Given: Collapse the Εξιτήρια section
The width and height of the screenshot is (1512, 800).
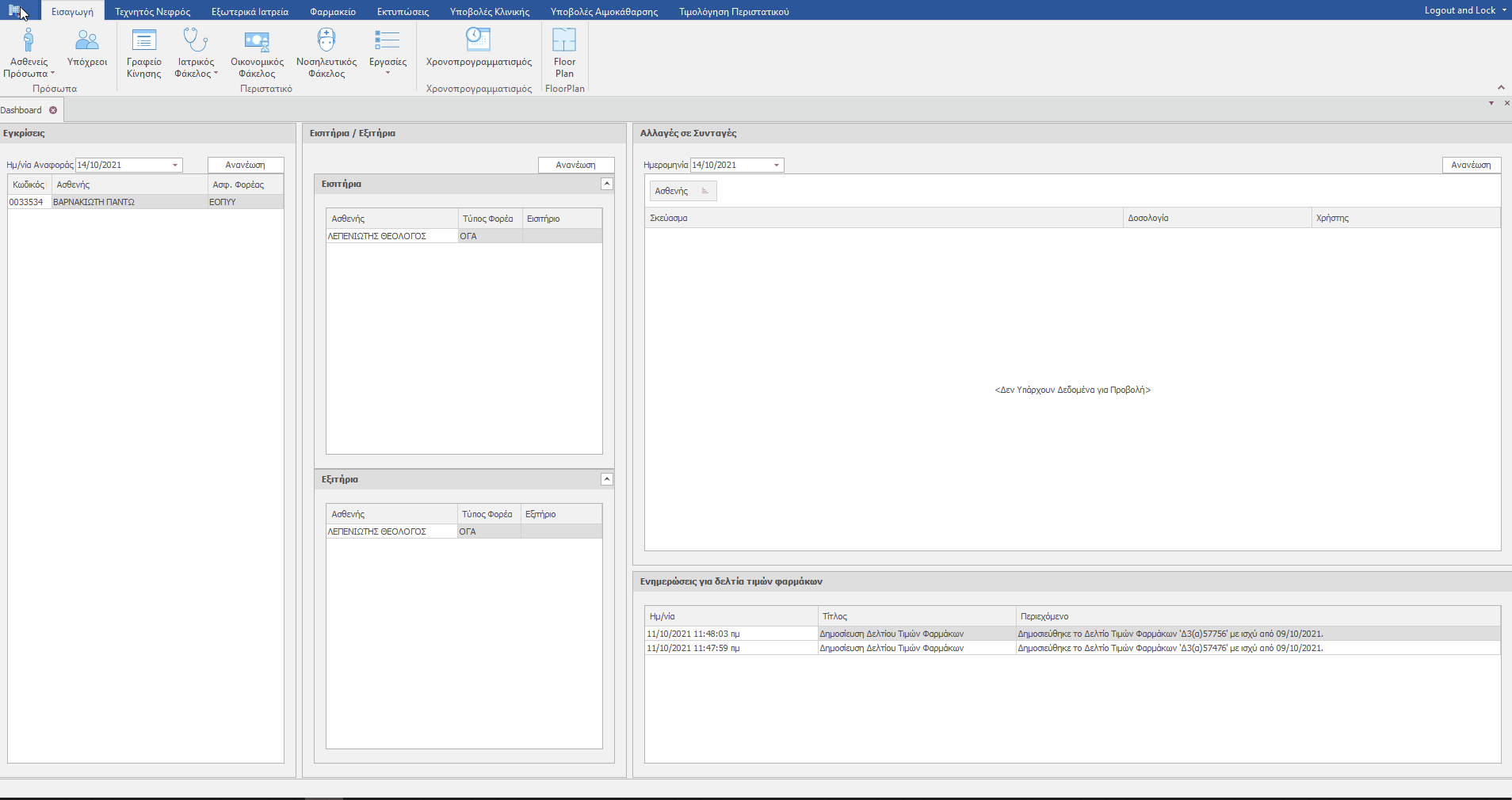Looking at the screenshot, I should click(607, 479).
